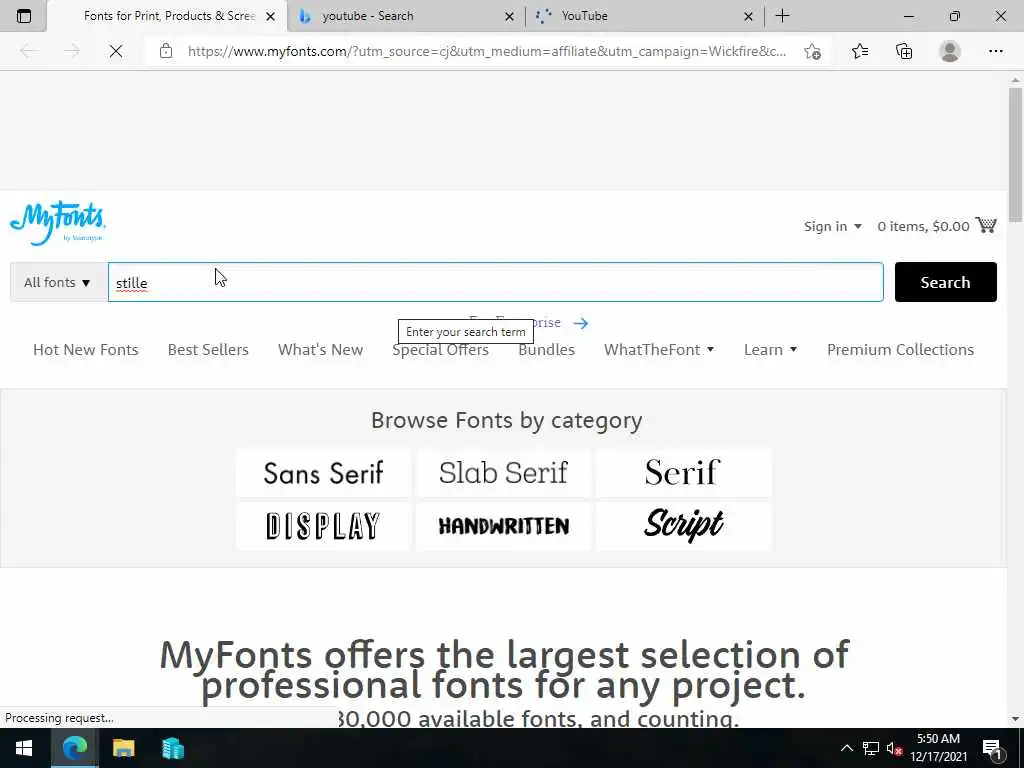Viewport: 1024px width, 768px height.
Task: Go to MyFonts home via logo
Action: (57, 223)
